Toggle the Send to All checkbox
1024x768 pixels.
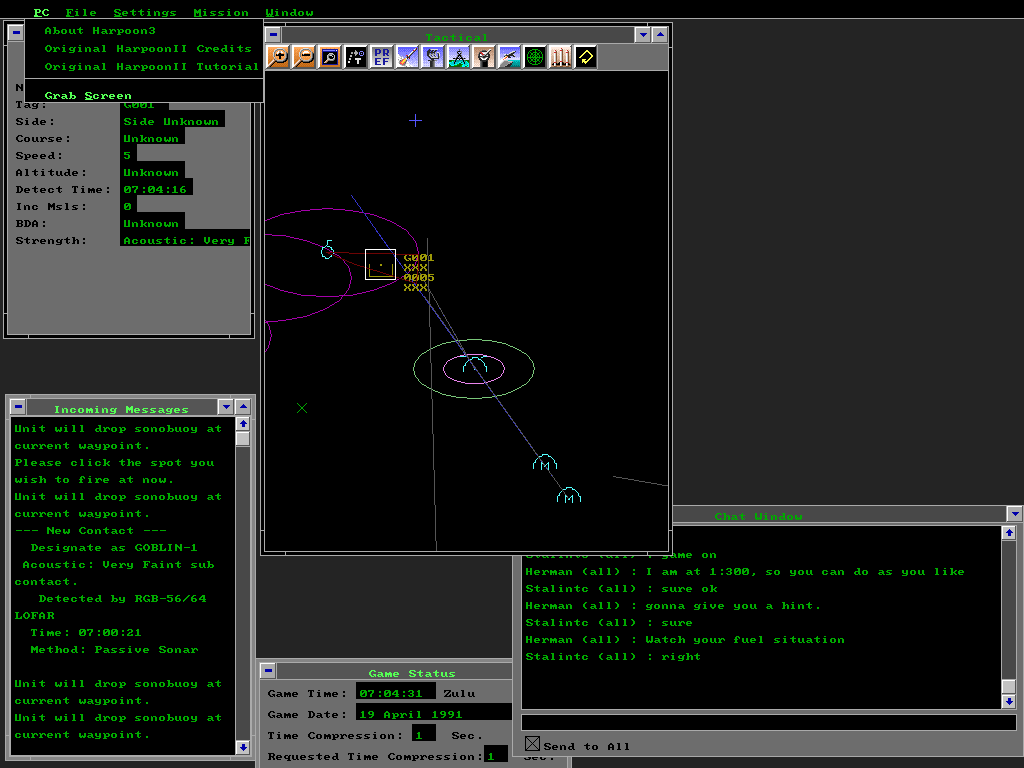point(532,744)
